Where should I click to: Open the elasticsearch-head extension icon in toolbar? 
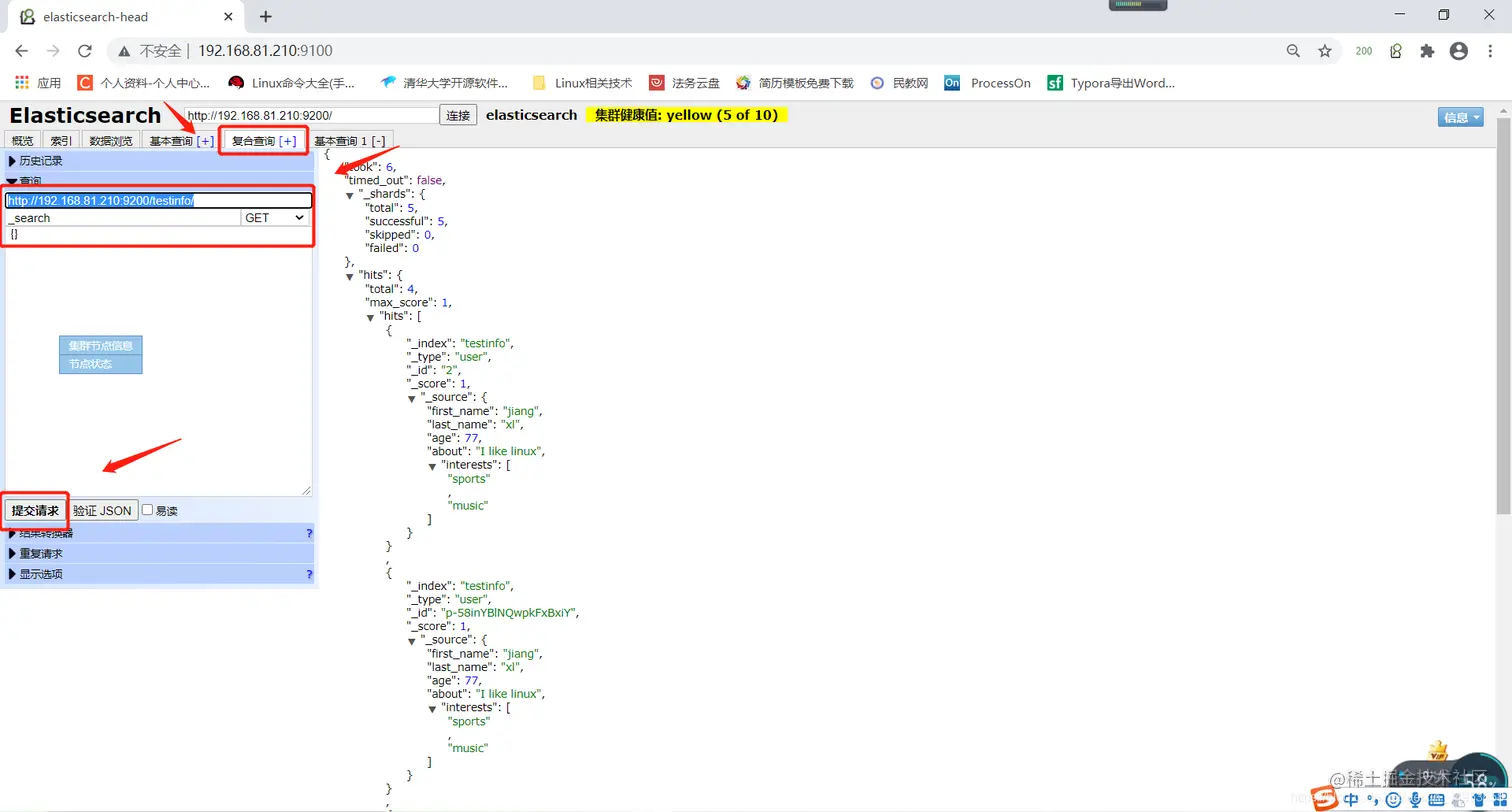[1396, 51]
